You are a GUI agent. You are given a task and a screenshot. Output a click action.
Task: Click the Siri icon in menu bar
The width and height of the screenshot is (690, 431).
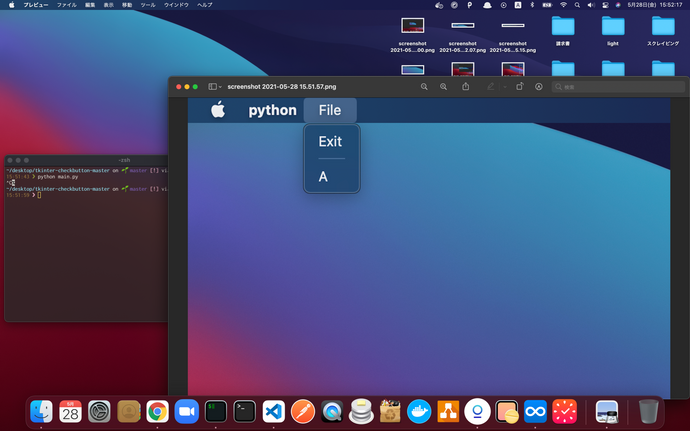[x=618, y=5]
